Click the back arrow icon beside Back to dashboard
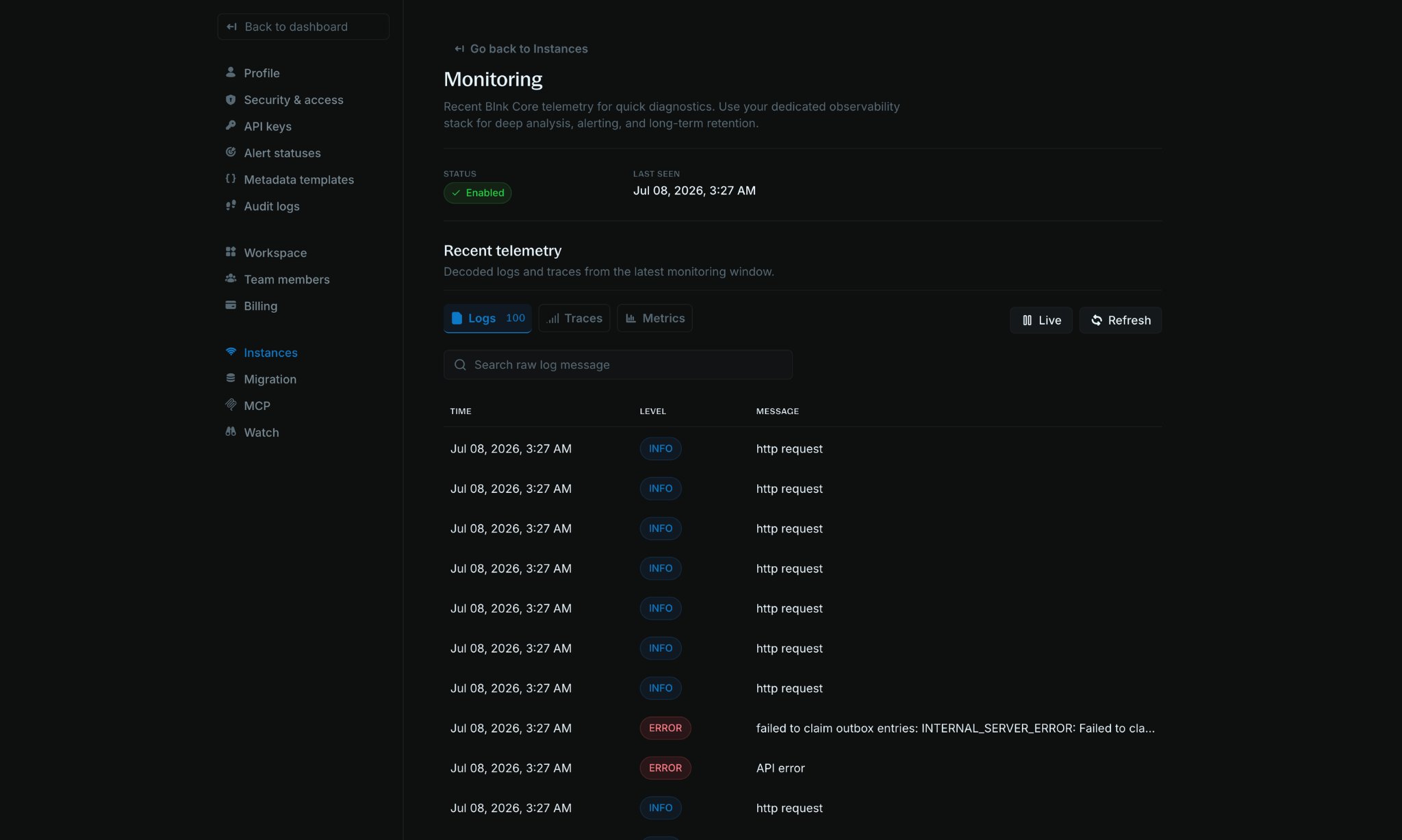This screenshot has width=1402, height=840. (x=232, y=27)
